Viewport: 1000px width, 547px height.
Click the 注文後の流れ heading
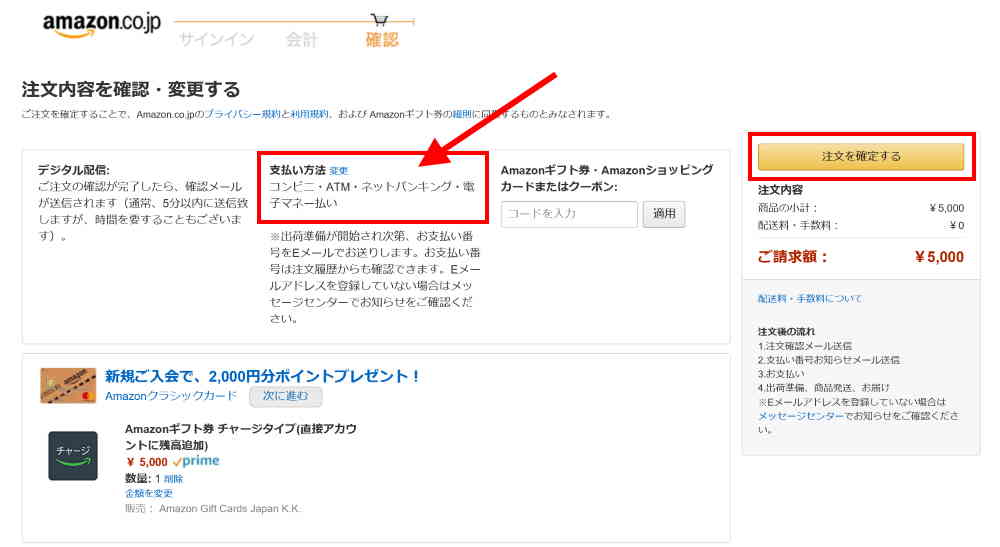786,332
